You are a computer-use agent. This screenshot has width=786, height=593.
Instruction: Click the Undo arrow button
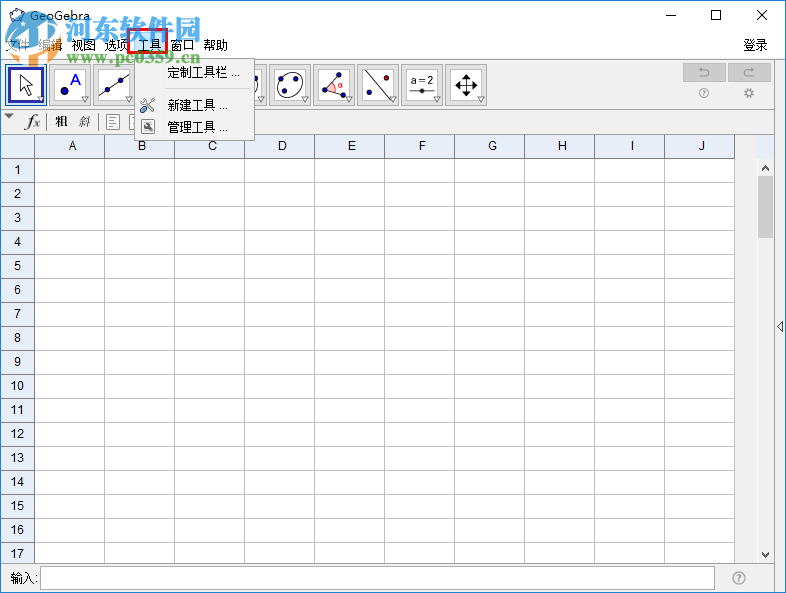(704, 73)
